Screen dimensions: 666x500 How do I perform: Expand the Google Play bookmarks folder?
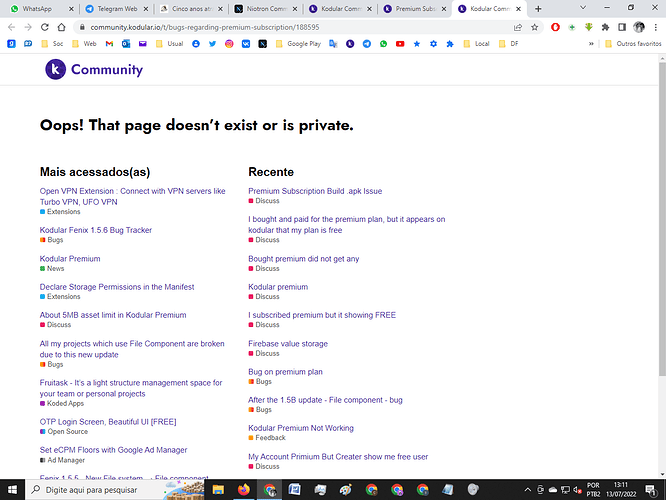pyautogui.click(x=297, y=44)
